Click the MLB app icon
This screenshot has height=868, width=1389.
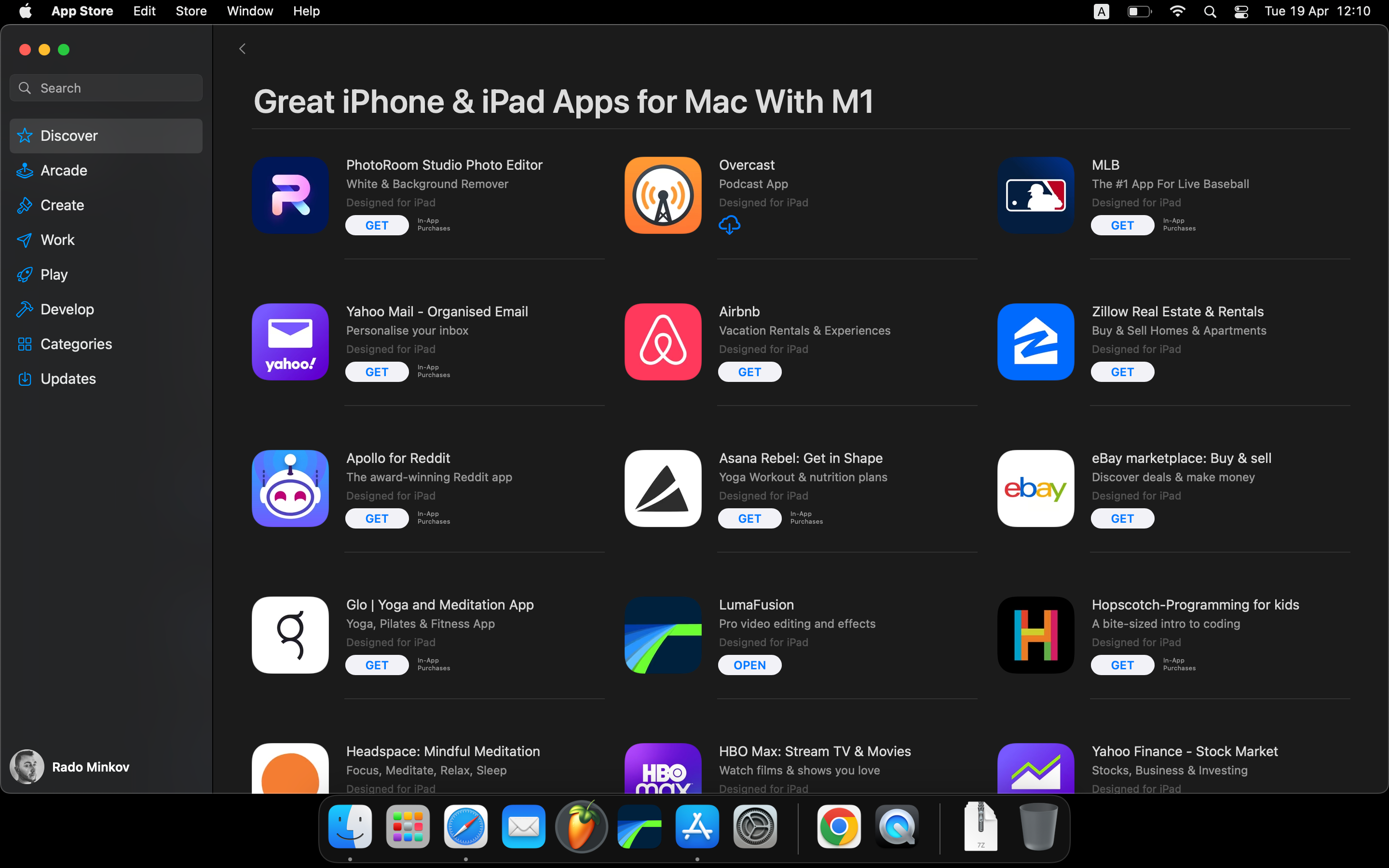coord(1035,195)
